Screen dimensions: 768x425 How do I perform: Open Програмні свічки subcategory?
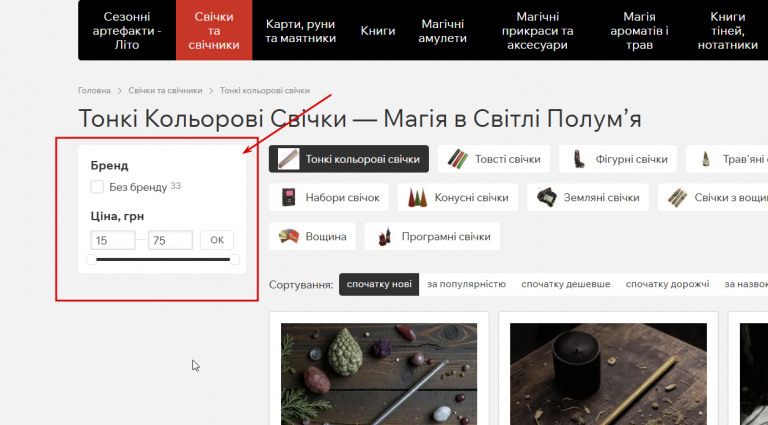432,236
